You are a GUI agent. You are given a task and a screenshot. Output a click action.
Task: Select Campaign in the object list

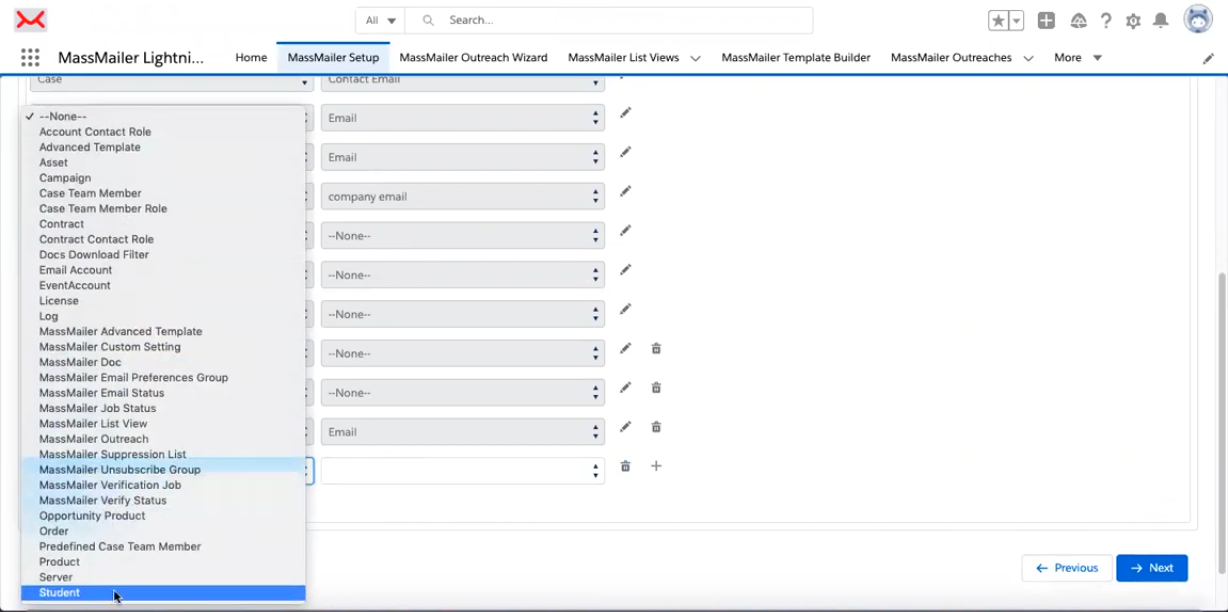163,178
